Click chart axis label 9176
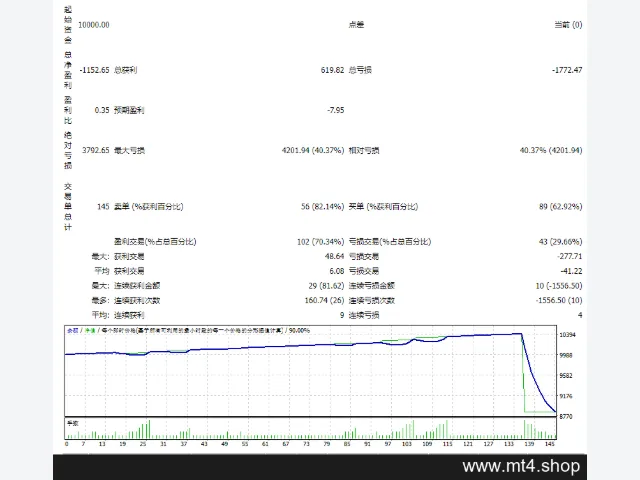Viewport: 640px width, 480px height. 566,396
